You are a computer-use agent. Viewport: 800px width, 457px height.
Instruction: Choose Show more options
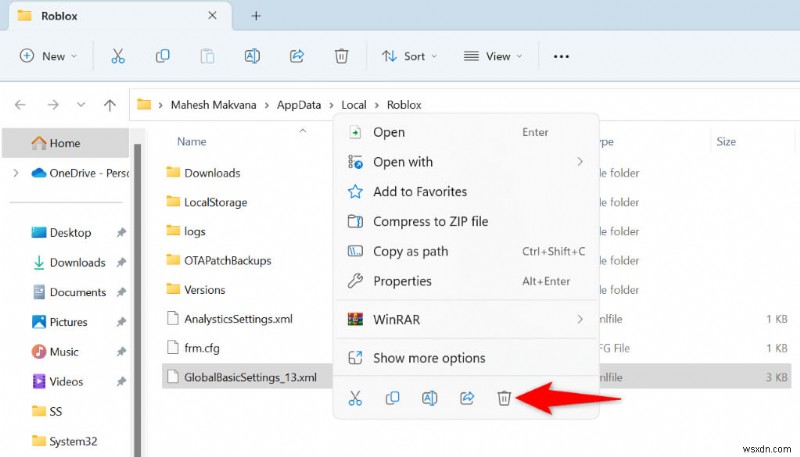[466, 358]
